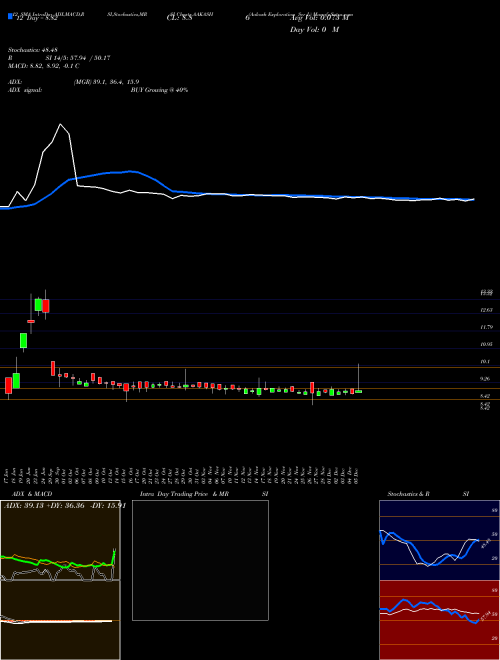The height and width of the screenshot is (660, 500).
Task: Click the 'CL: 8.8' closing value
Action: [x=179, y=19]
